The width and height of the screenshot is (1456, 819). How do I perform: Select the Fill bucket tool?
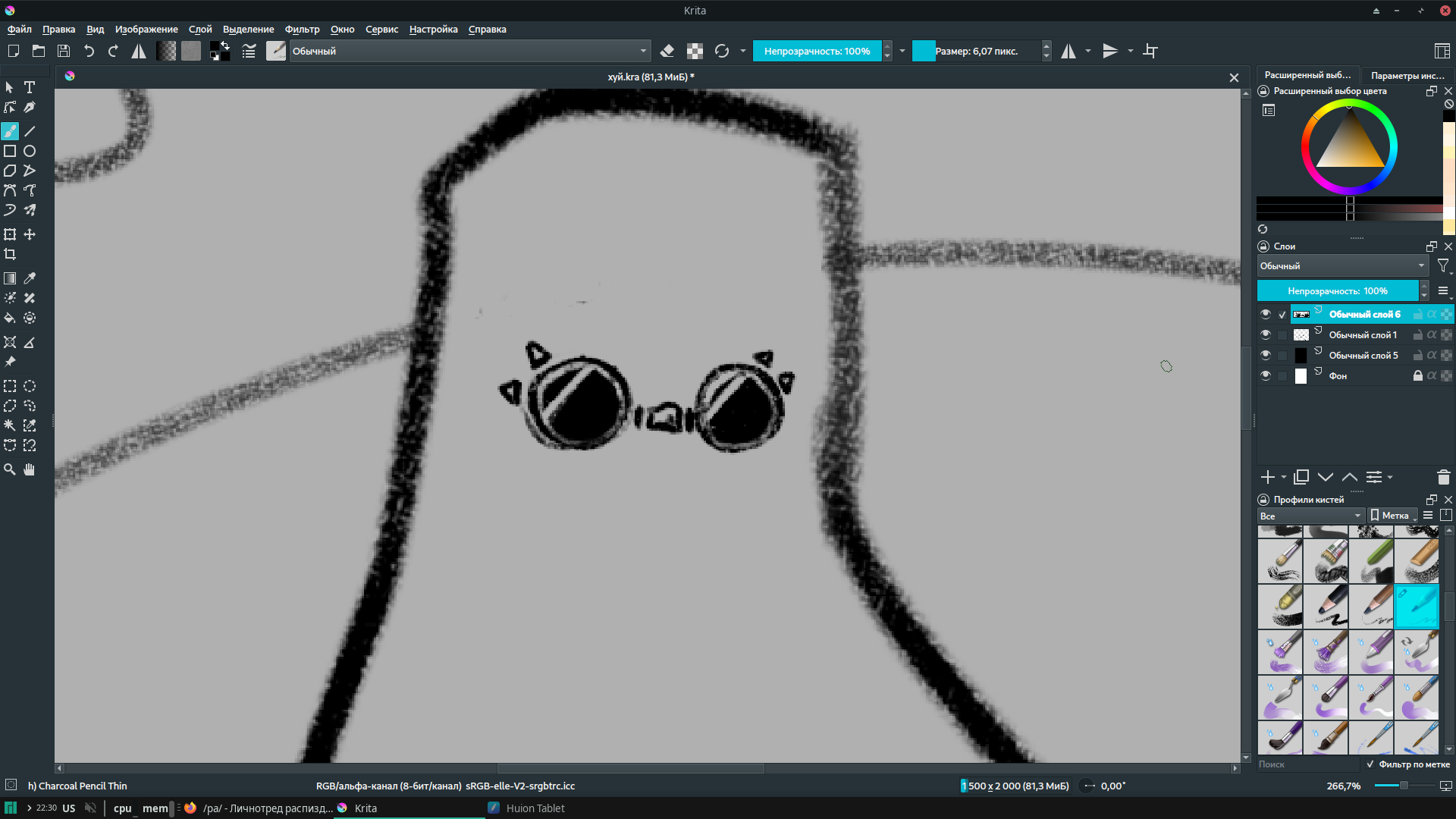coord(10,318)
